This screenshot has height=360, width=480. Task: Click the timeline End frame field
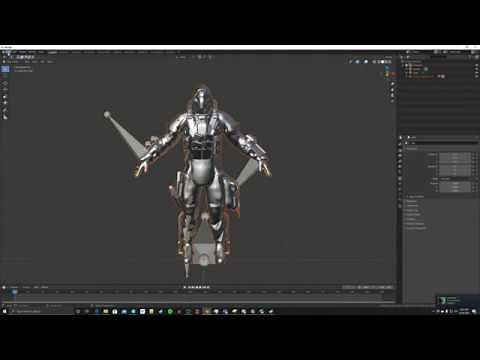[384, 287]
